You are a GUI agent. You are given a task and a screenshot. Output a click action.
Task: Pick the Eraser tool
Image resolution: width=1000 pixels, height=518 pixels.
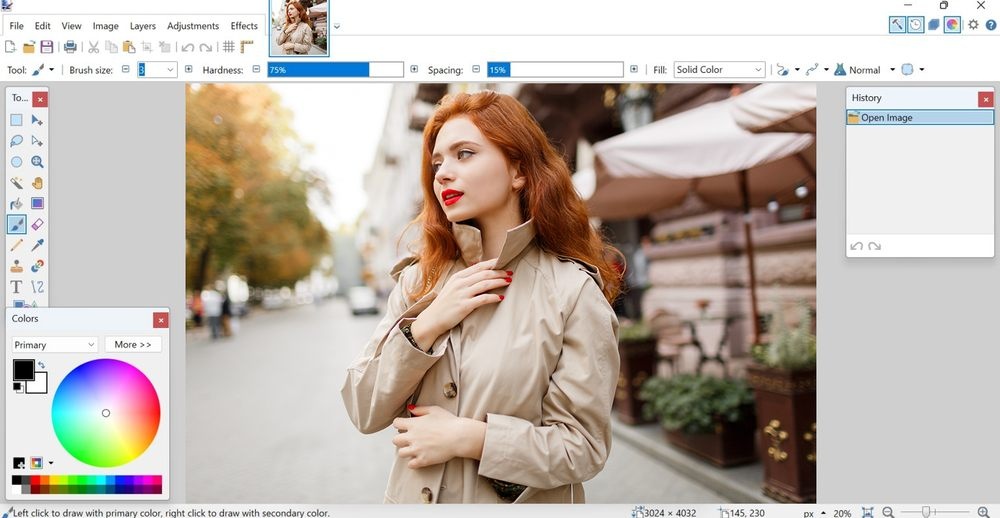pyautogui.click(x=37, y=225)
